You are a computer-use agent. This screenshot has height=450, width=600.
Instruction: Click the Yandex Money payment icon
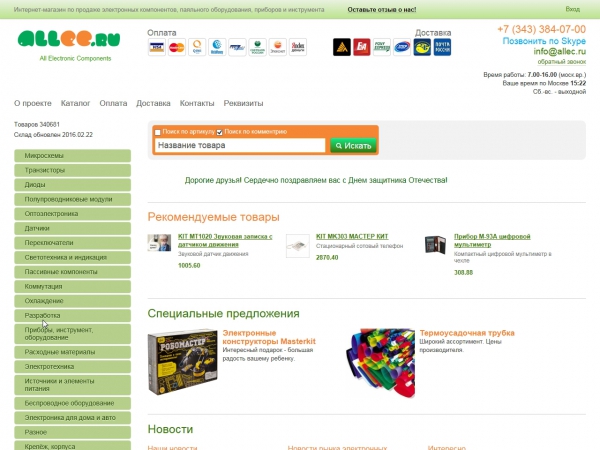click(x=298, y=47)
